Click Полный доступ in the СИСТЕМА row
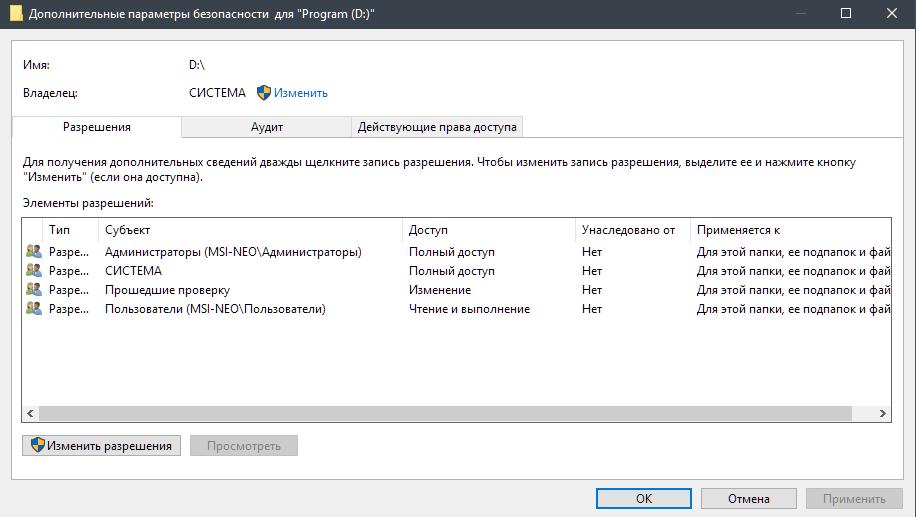916x517 pixels. pos(452,270)
